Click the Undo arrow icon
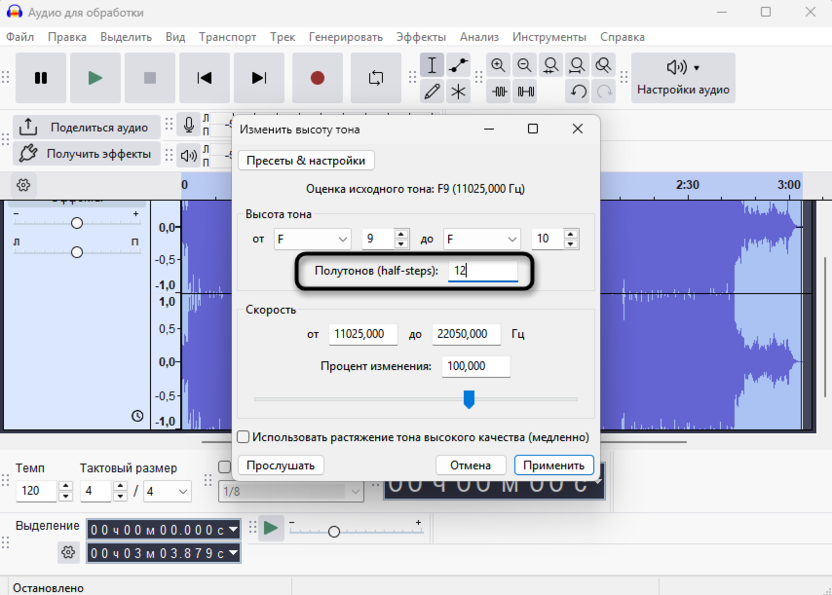Image resolution: width=832 pixels, height=595 pixels. (578, 92)
